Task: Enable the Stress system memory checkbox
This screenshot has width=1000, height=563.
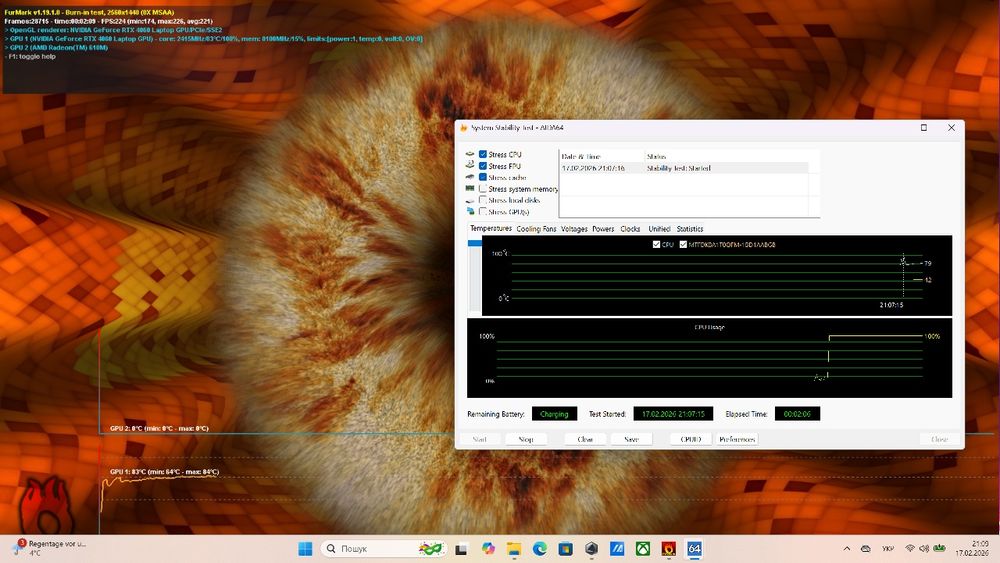Action: coord(483,189)
